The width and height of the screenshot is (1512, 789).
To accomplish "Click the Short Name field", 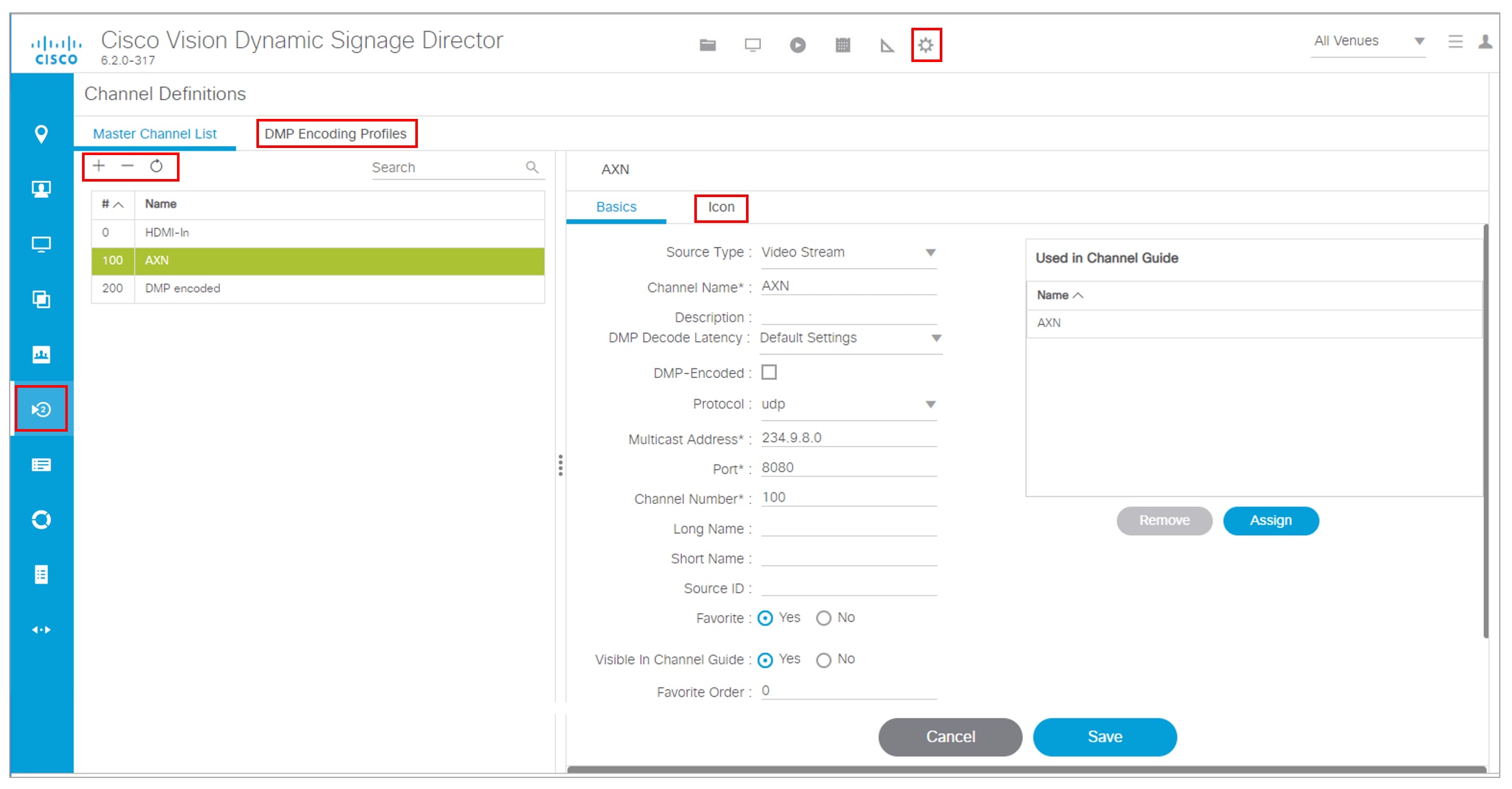I will (849, 557).
